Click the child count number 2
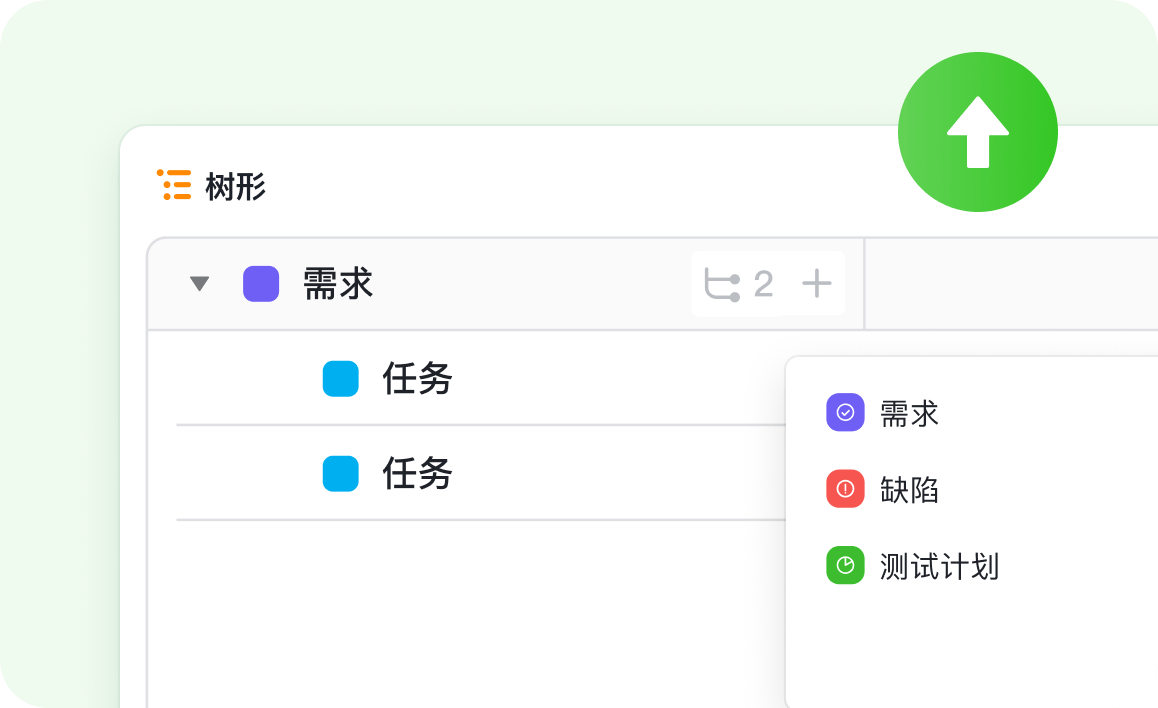Viewport: 1158px width, 708px height. [x=763, y=284]
